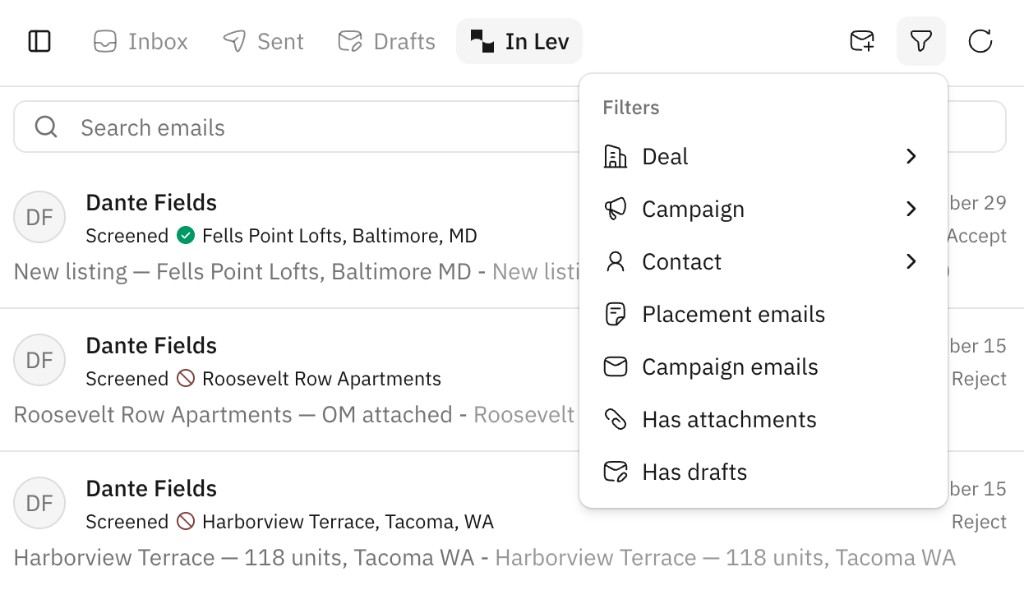The image size is (1024, 590).
Task: Filter by Has drafts
Action: 763,472
